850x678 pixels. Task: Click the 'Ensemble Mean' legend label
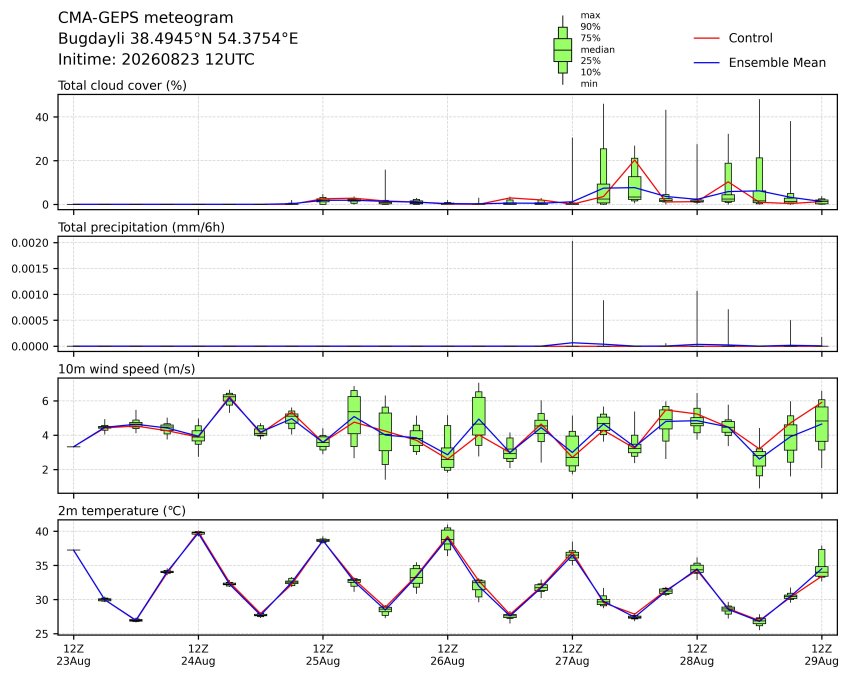[x=777, y=63]
